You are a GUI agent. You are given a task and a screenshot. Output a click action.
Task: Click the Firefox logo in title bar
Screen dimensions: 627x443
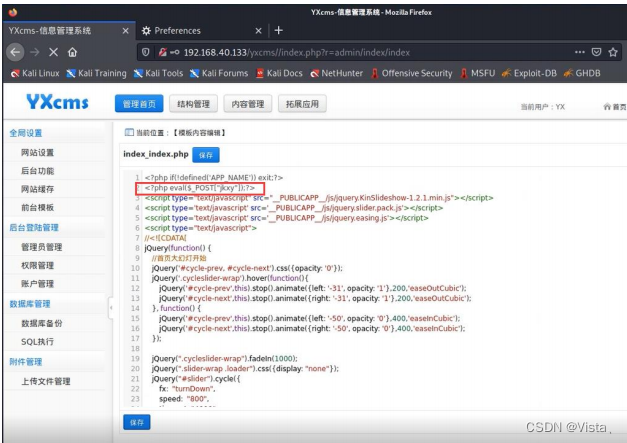(x=13, y=12)
